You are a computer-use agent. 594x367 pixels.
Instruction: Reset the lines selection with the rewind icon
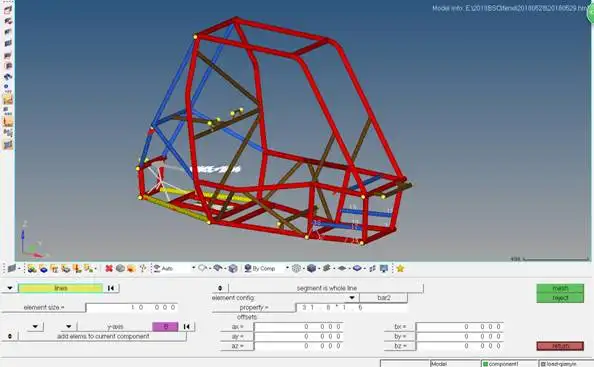click(x=111, y=288)
